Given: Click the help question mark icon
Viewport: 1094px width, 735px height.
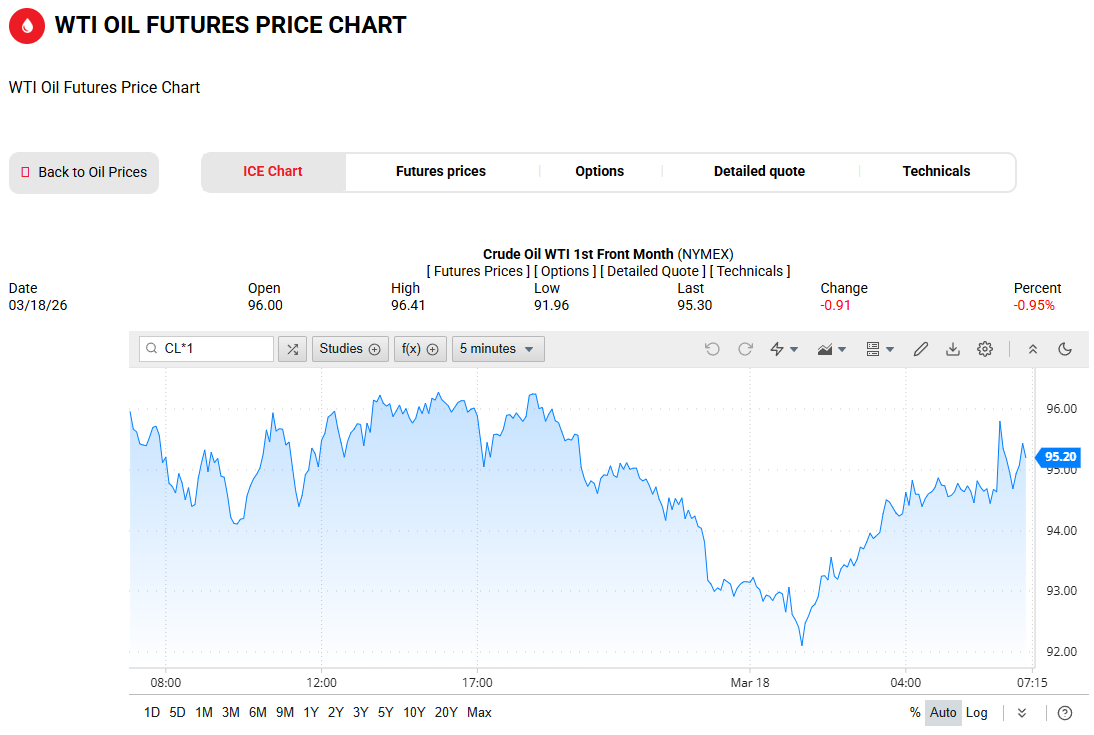Looking at the screenshot, I should (x=1065, y=713).
